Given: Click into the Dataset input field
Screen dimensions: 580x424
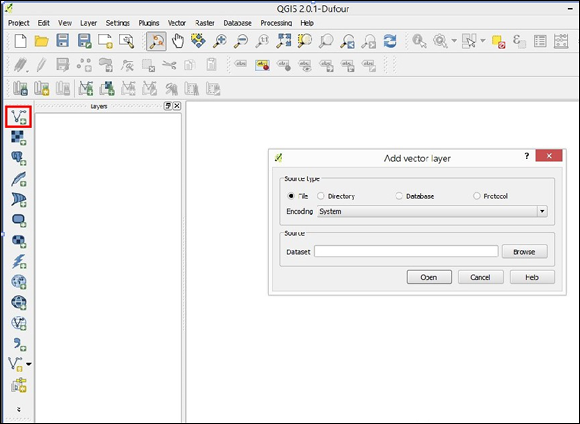Looking at the screenshot, I should tap(406, 252).
